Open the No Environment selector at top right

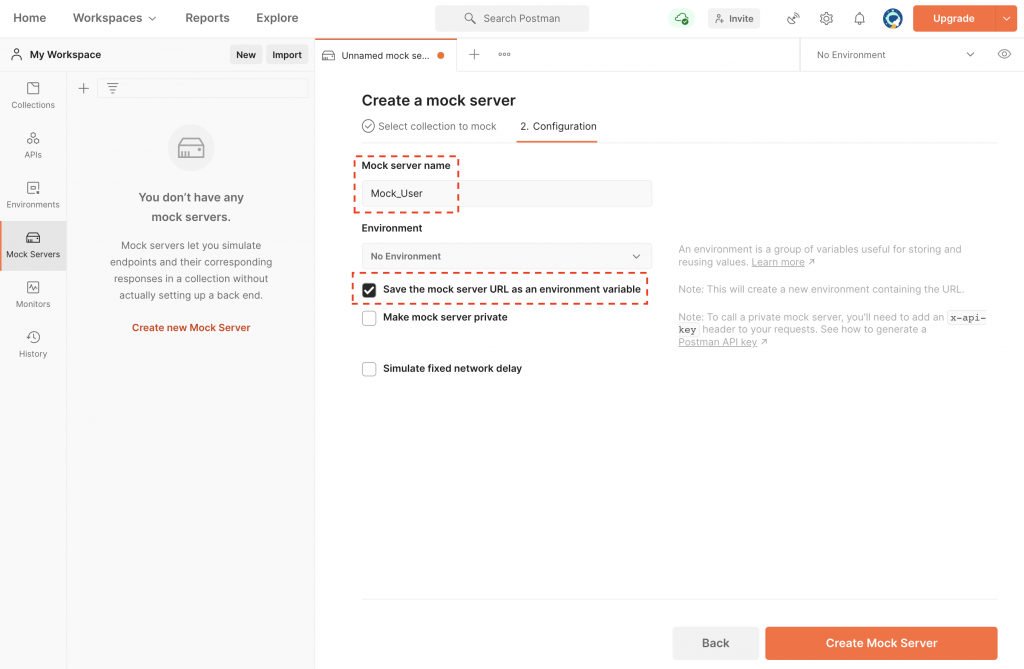point(895,55)
